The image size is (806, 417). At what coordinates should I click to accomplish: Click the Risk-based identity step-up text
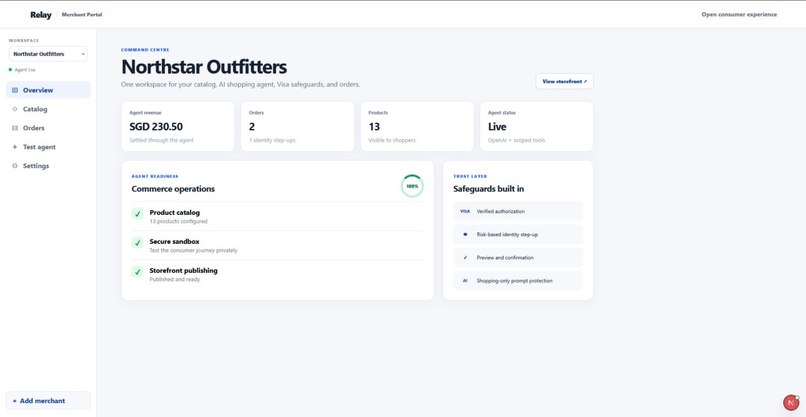(x=507, y=234)
